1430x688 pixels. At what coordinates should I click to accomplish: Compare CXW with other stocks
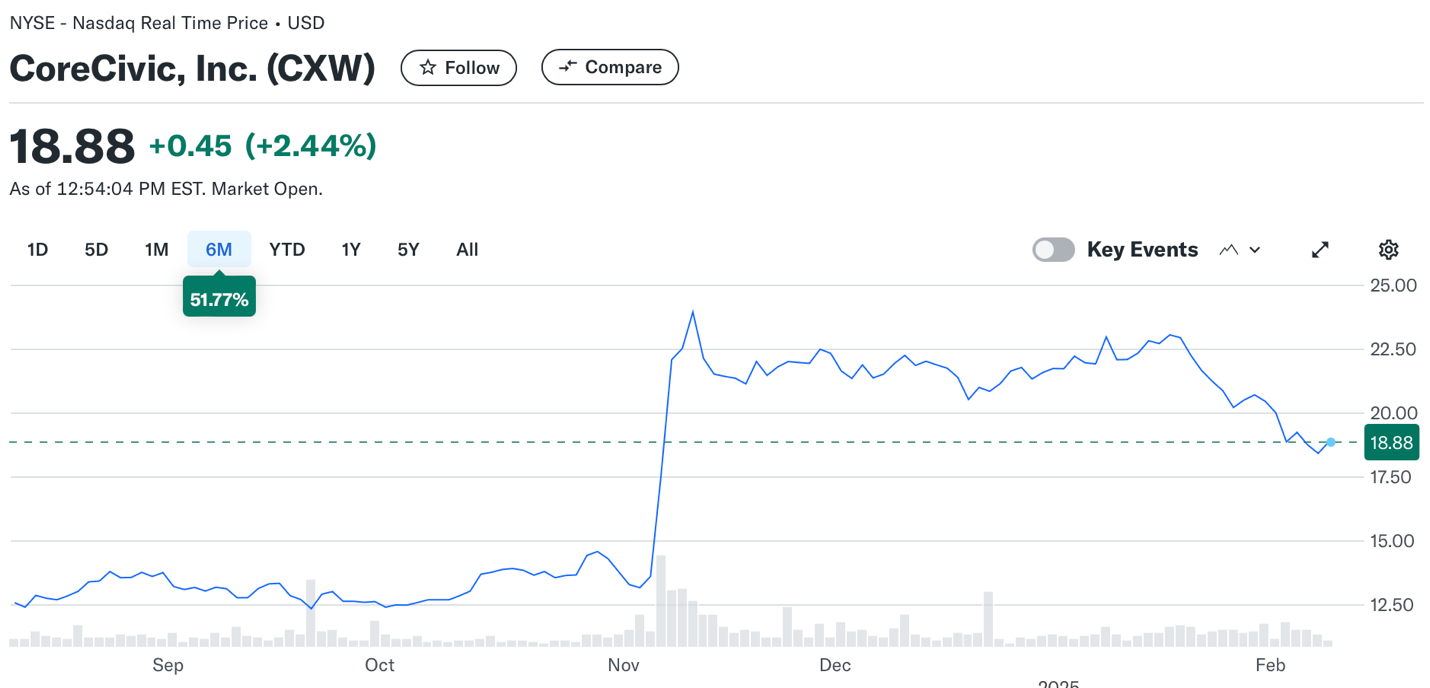pyautogui.click(x=610, y=67)
